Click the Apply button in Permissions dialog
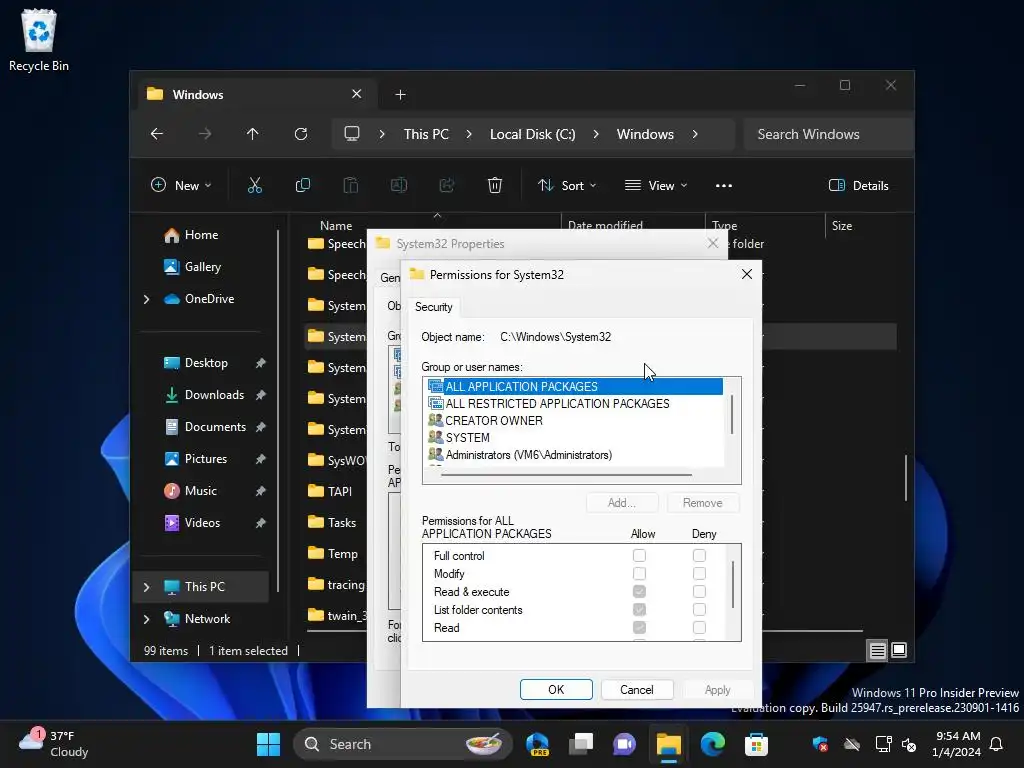The image size is (1024, 768). point(718,690)
